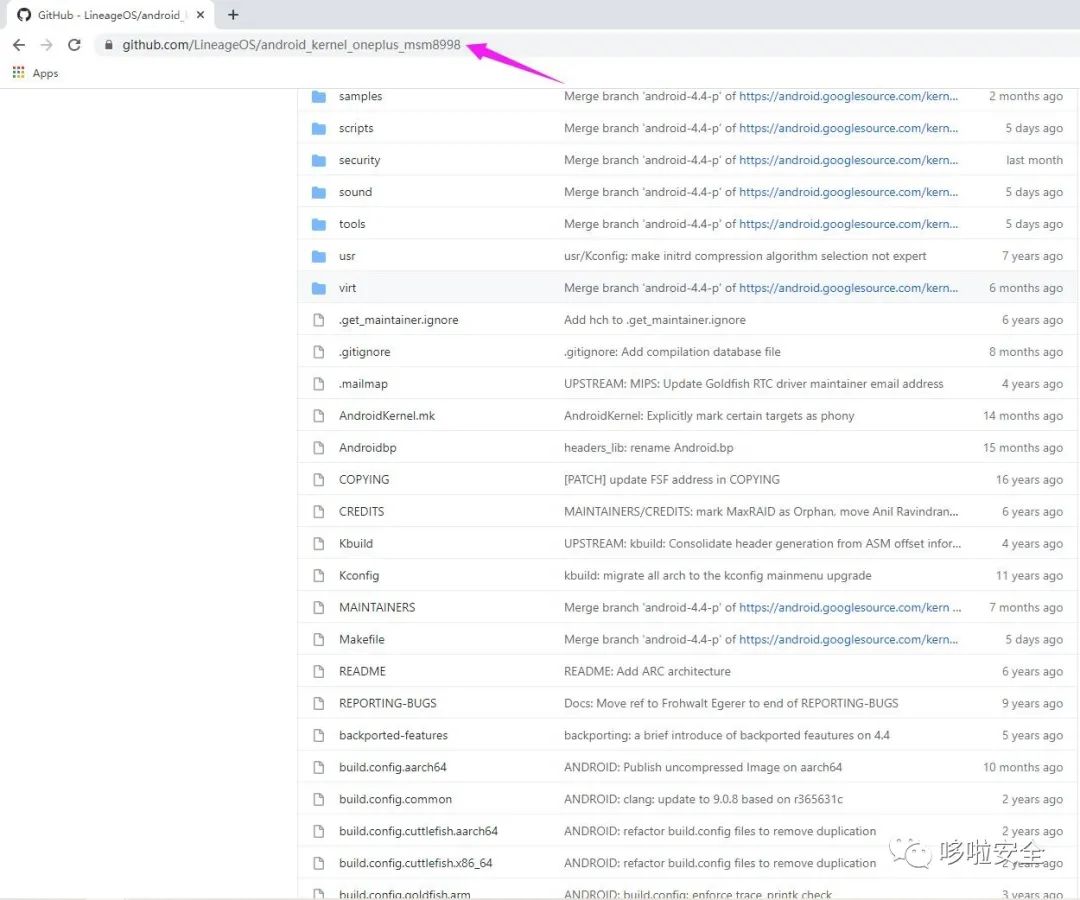Open 'README: Add ARC architecture' commit
The image size is (1080, 900).
pos(647,671)
